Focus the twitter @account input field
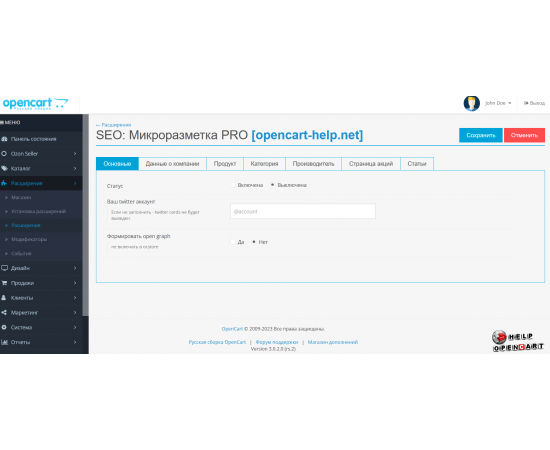Image resolution: width=550 pixels, height=450 pixels. [x=303, y=211]
